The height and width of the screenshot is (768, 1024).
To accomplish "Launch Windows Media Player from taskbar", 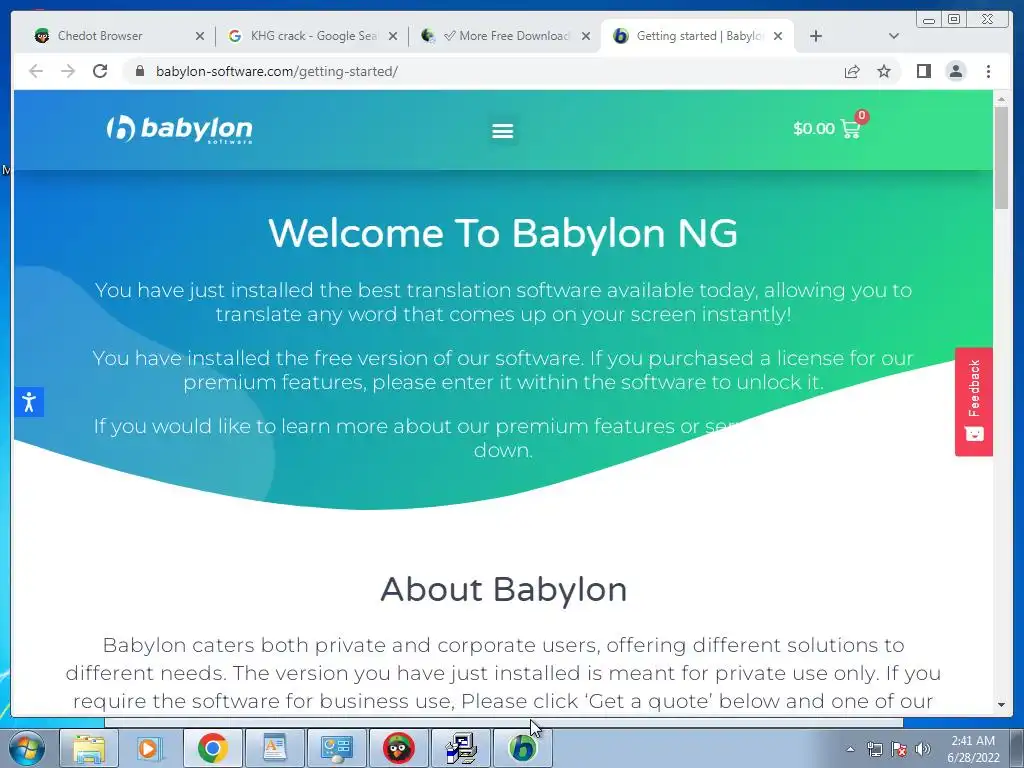I will [x=149, y=748].
